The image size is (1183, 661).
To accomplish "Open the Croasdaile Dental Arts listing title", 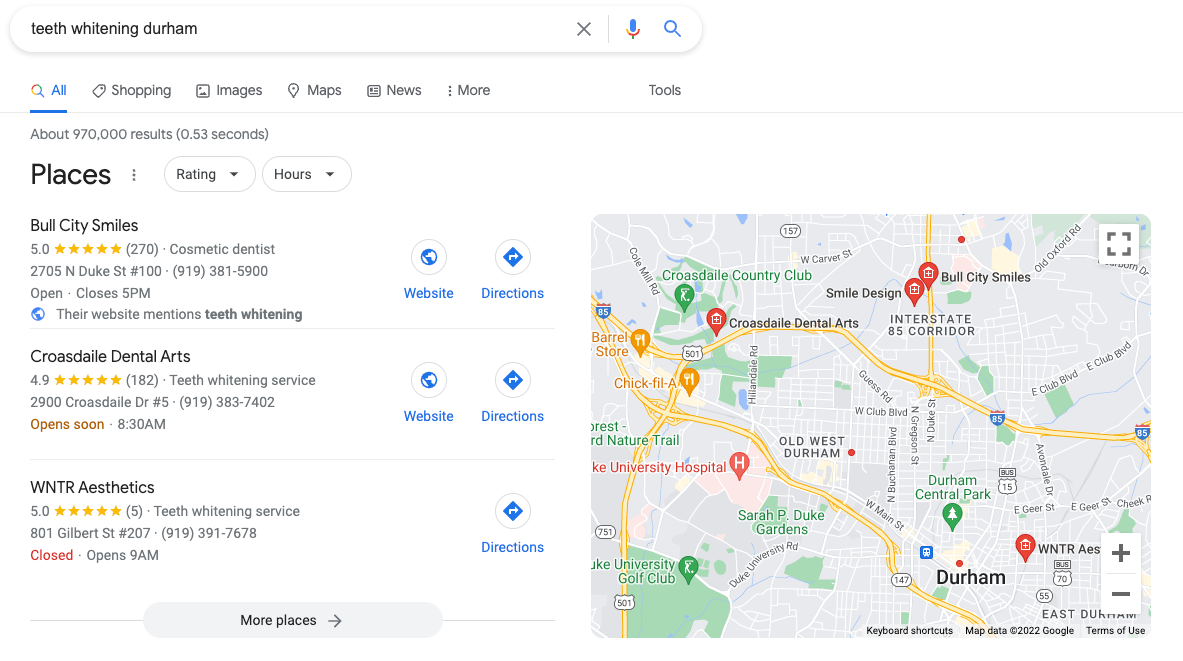I will click(110, 356).
